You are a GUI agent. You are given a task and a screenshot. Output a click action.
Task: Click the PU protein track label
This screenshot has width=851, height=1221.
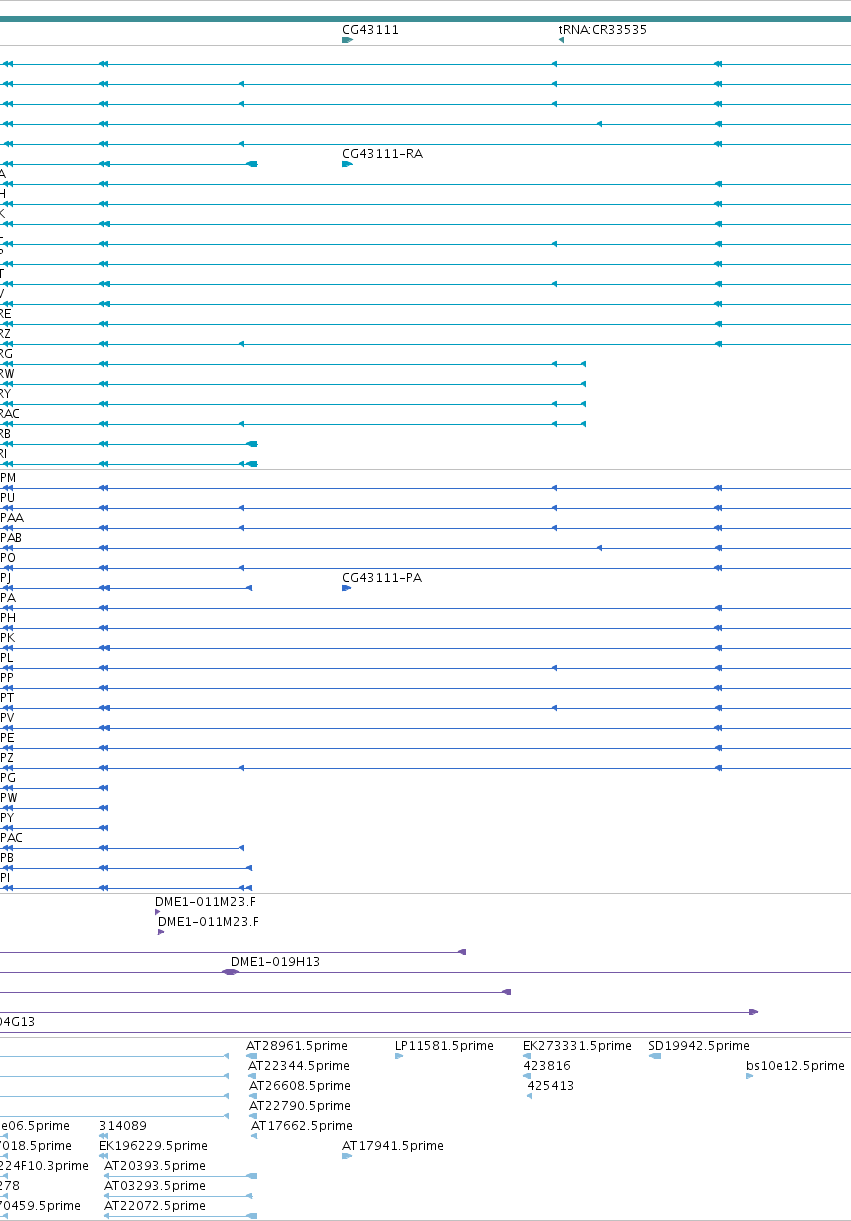8,498
